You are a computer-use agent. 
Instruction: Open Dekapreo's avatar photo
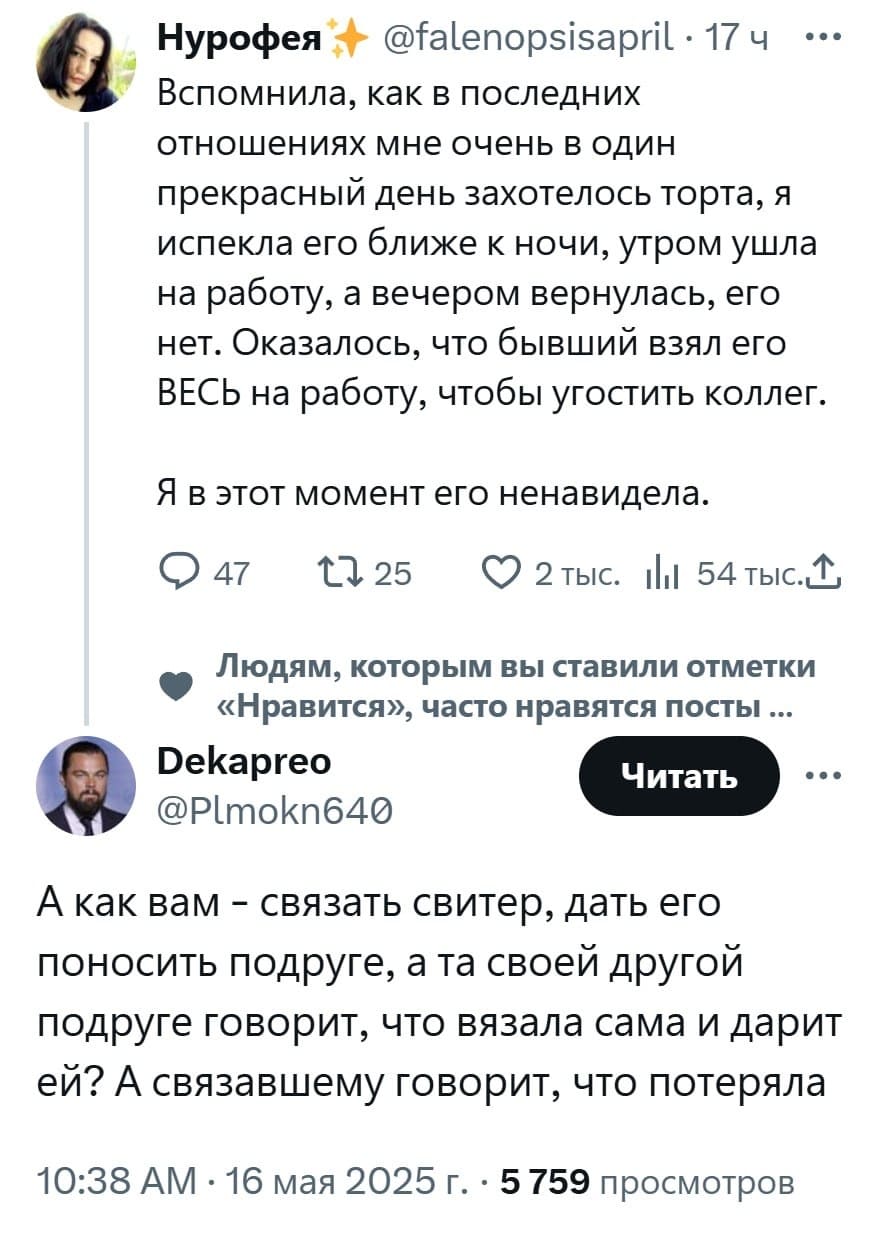pyautogui.click(x=85, y=786)
